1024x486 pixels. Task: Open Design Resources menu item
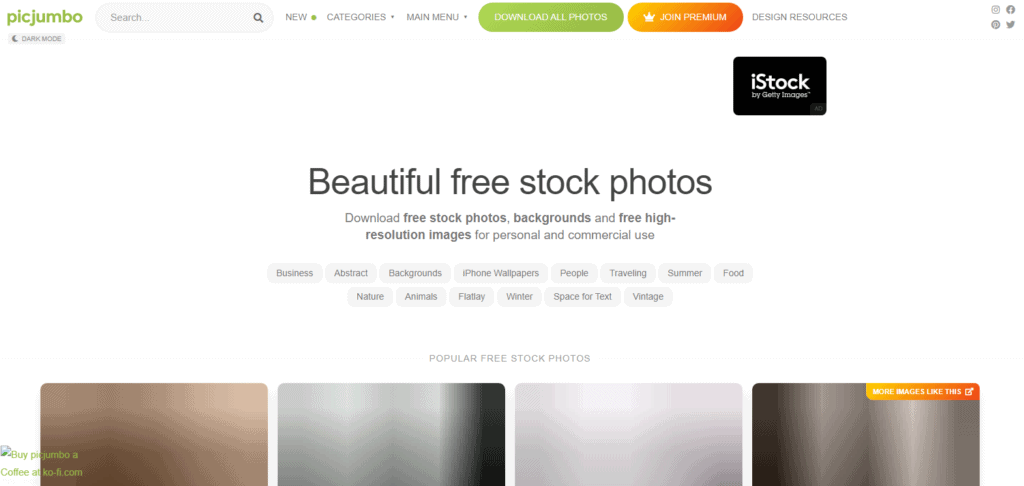(x=799, y=17)
